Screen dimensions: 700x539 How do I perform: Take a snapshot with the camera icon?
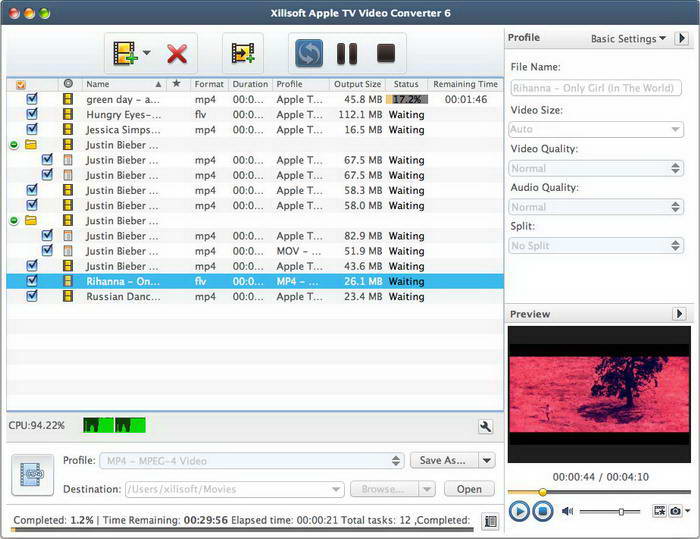677,511
